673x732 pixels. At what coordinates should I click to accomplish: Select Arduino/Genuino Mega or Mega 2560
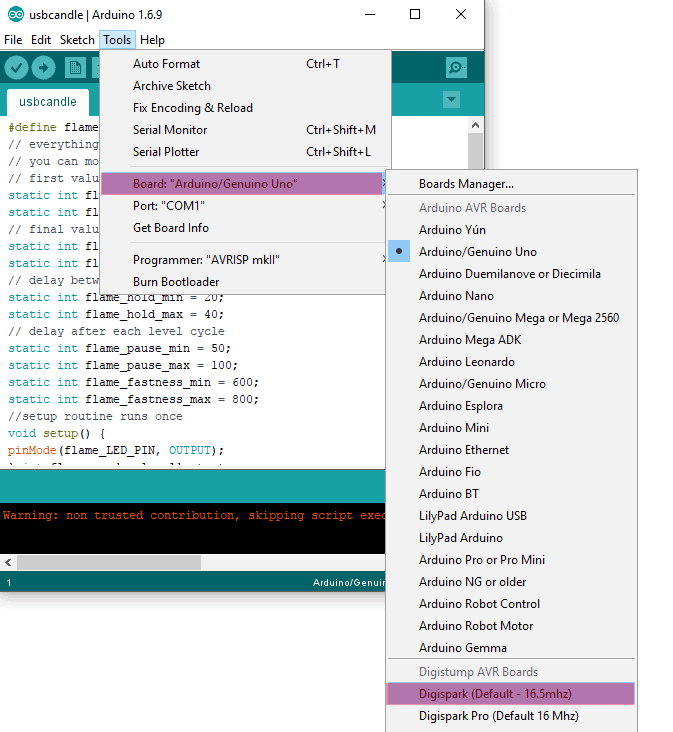[x=512, y=317]
